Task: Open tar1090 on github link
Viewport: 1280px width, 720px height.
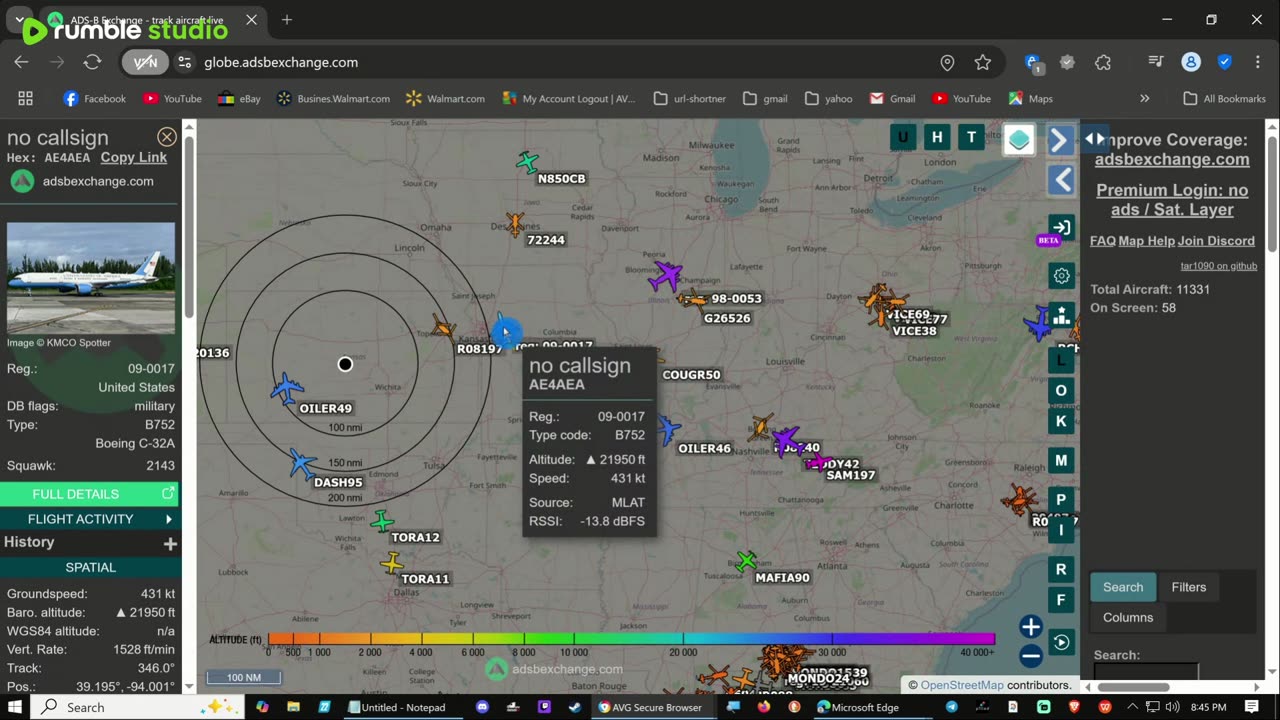Action: click(1219, 266)
